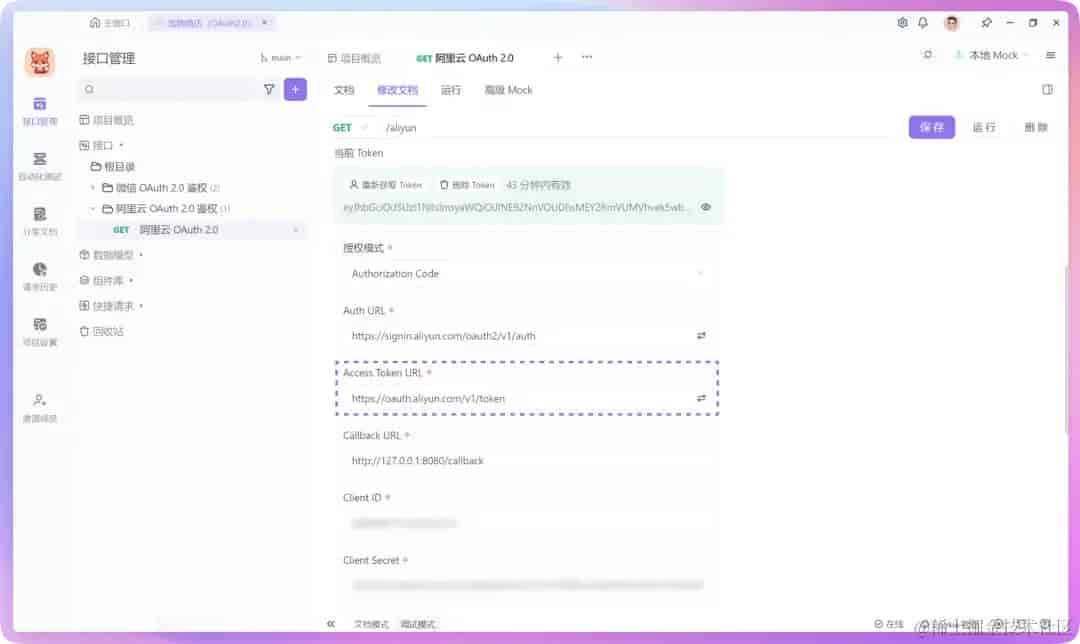This screenshot has height=644, width=1080.
Task: Expand the 快捷请求 section
Action: tap(141, 306)
